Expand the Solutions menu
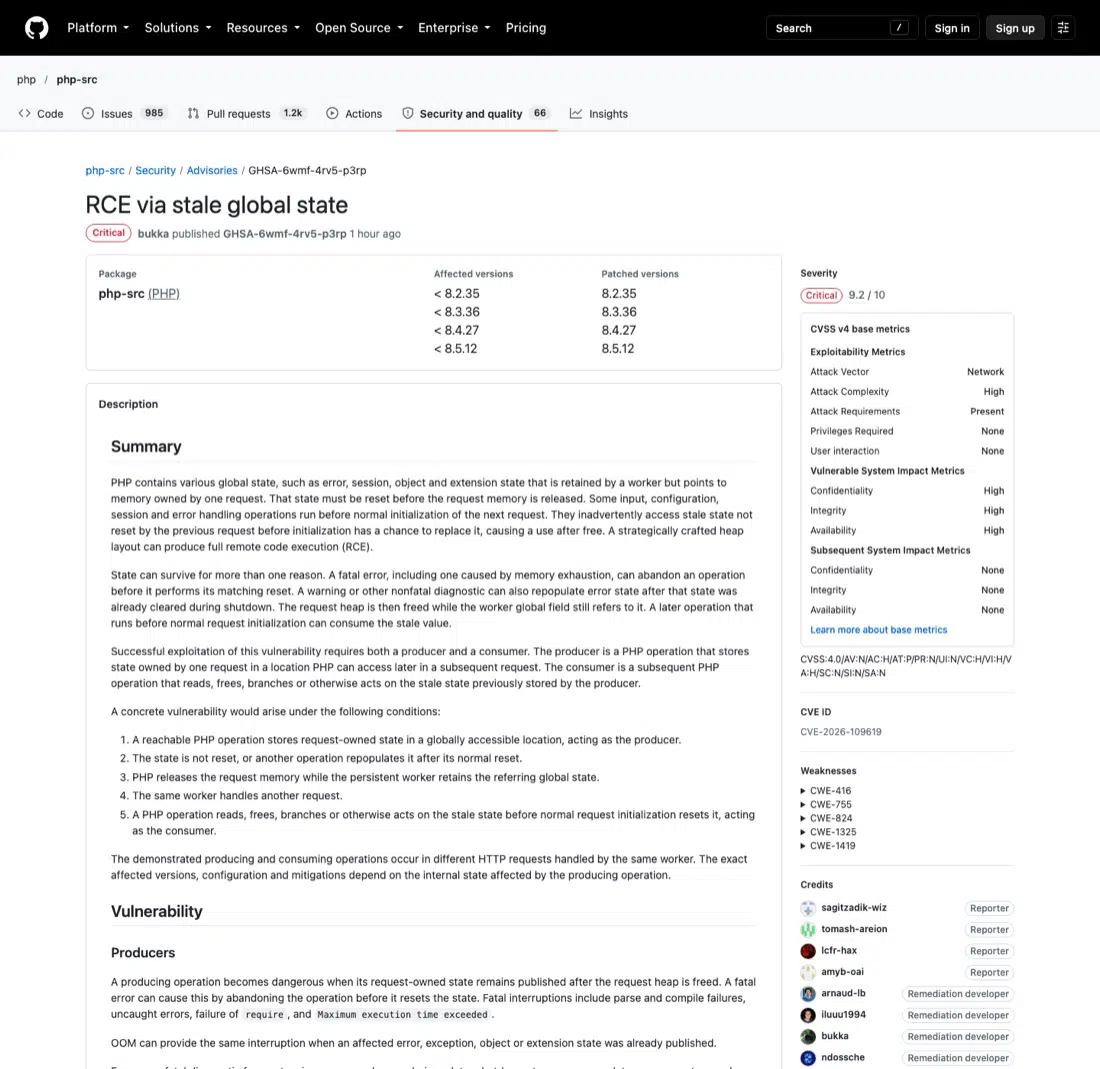This screenshot has height=1069, width=1100. tap(177, 28)
